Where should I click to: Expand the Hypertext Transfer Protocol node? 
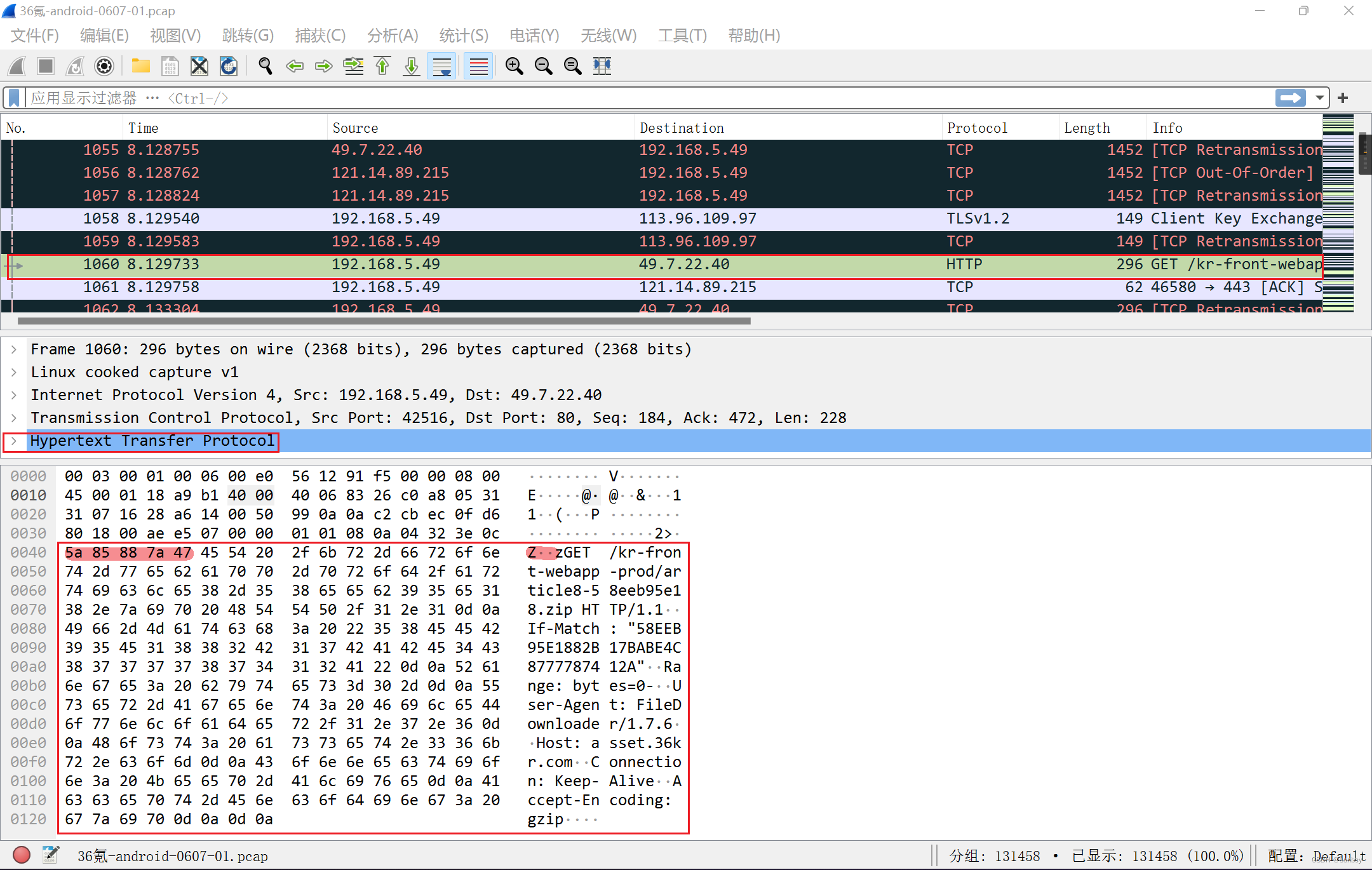pos(14,441)
